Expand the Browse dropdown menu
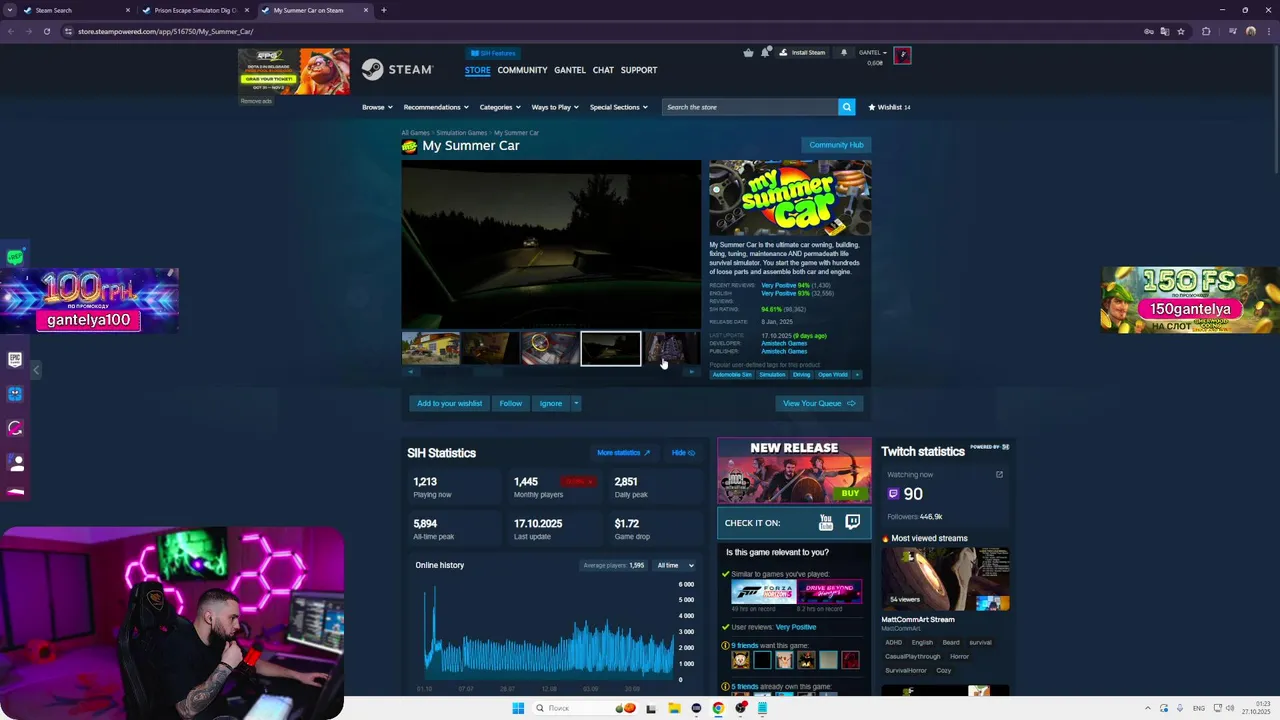This screenshot has height=720, width=1280. 376,107
